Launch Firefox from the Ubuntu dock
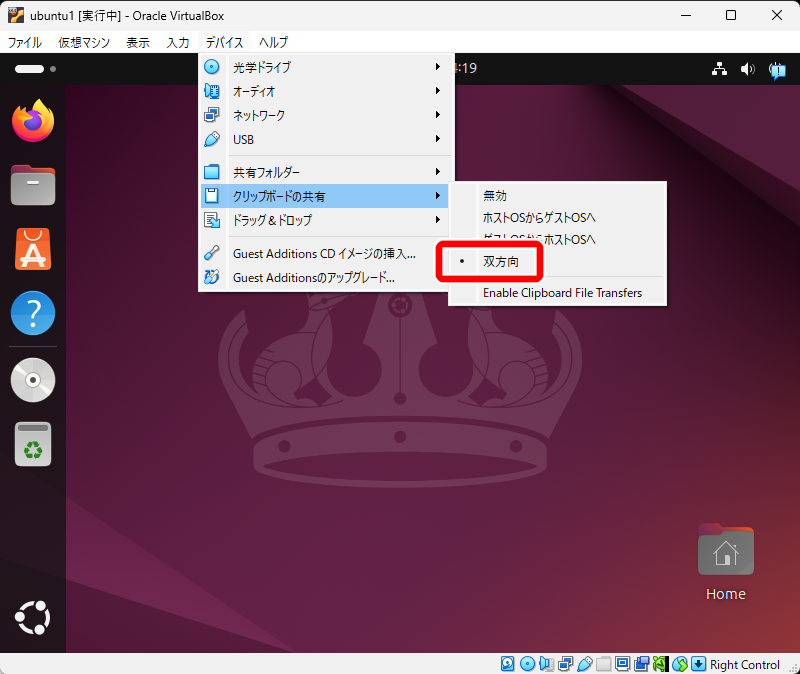 [x=33, y=121]
